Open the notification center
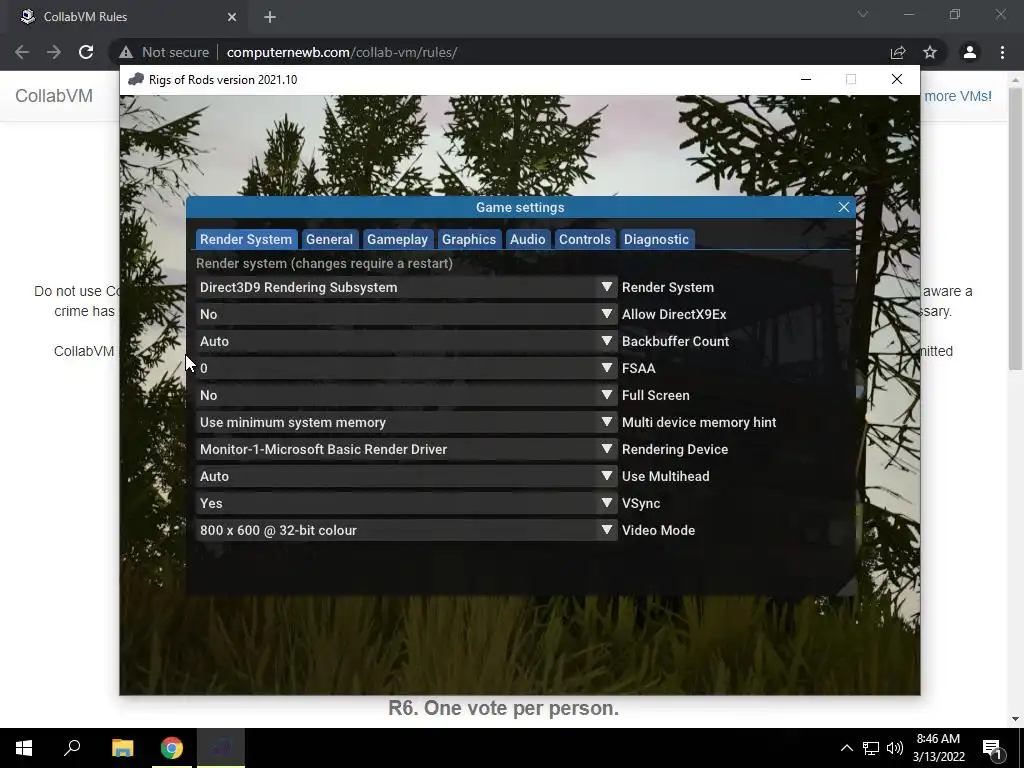Viewport: 1024px width, 768px height. point(992,748)
